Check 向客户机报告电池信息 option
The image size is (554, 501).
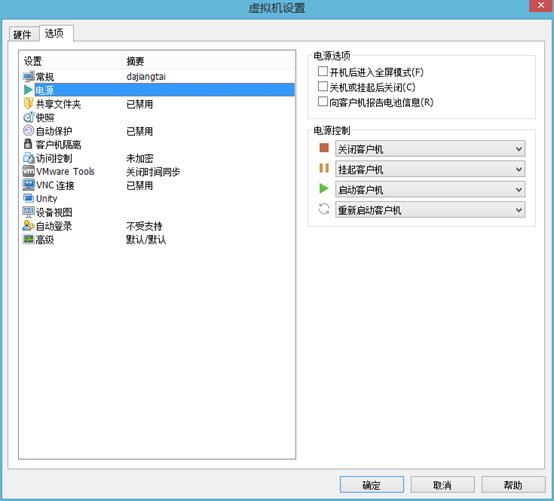[x=323, y=101]
